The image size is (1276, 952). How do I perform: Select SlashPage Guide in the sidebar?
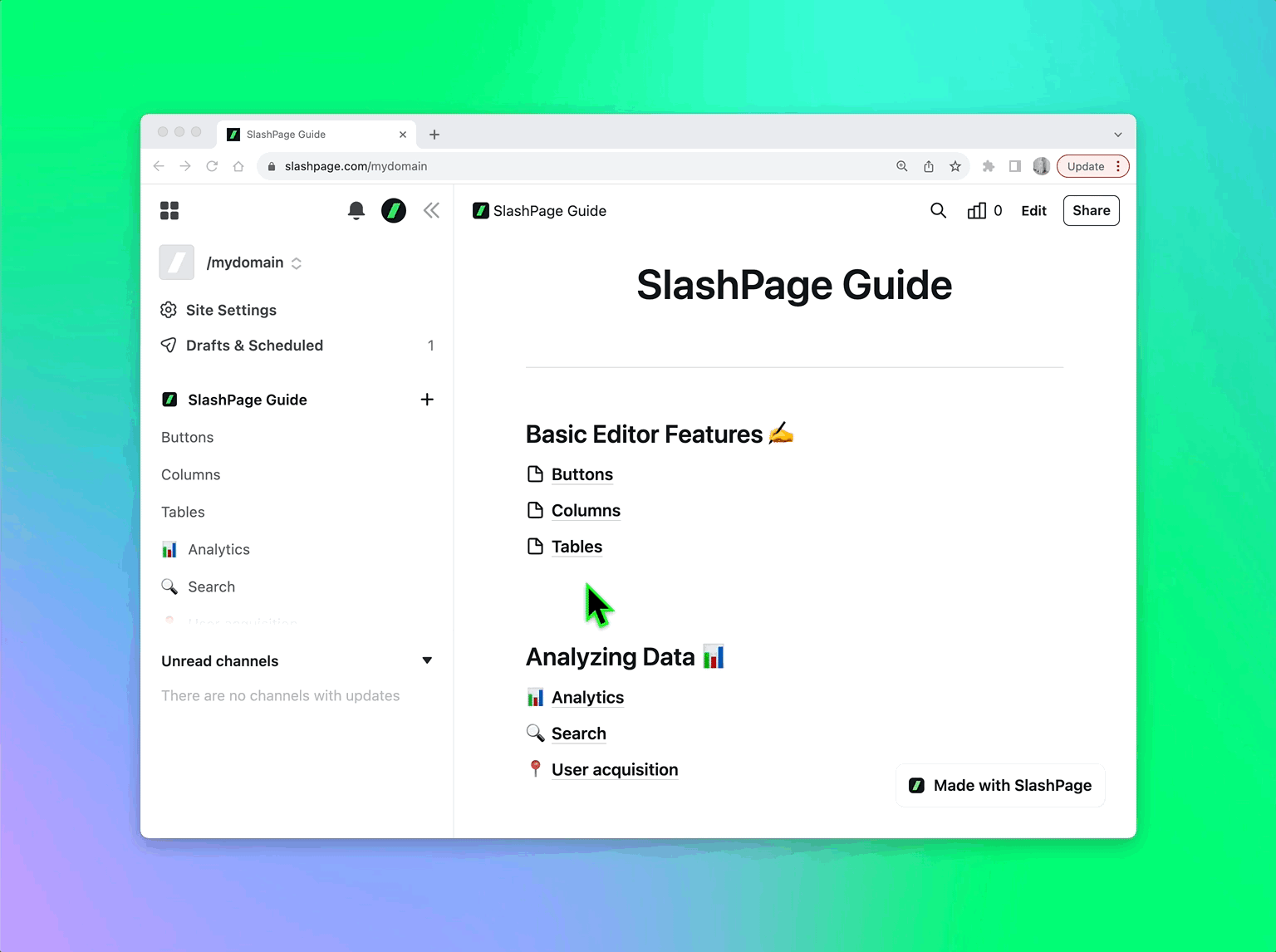coord(248,400)
